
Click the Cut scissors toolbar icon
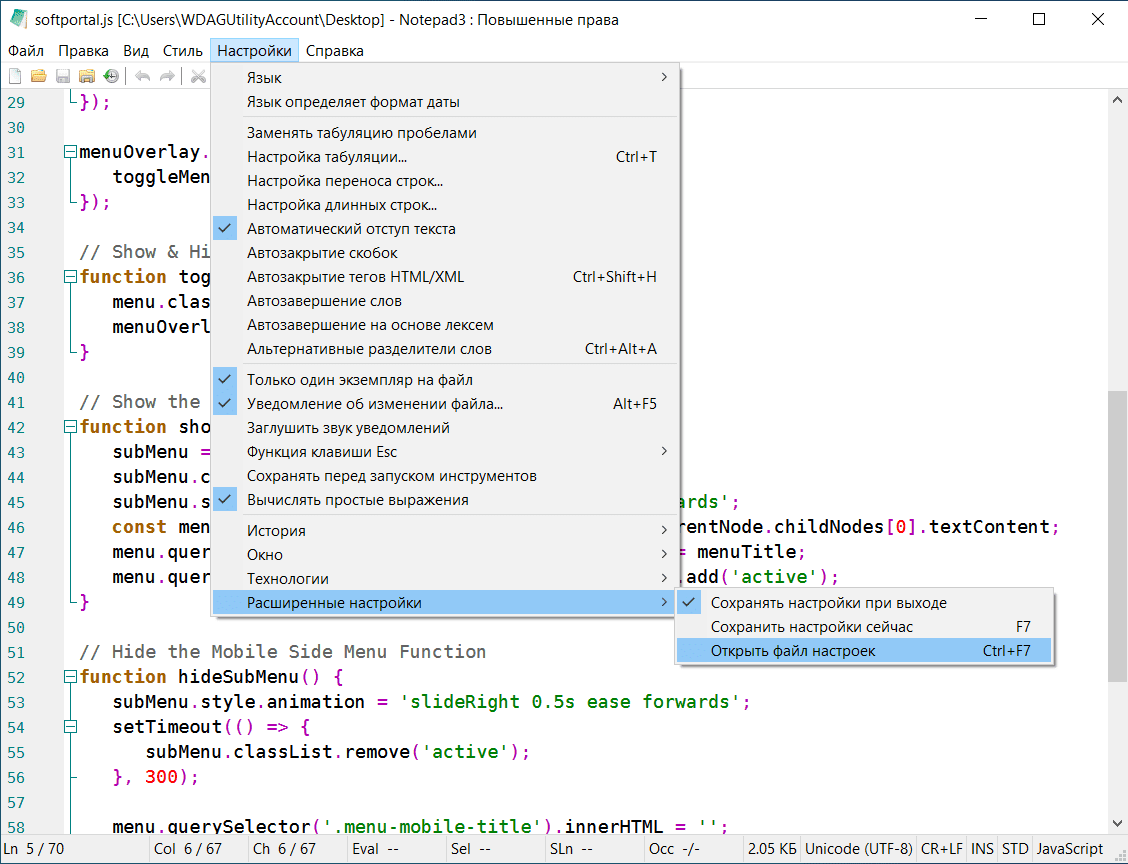tap(198, 76)
